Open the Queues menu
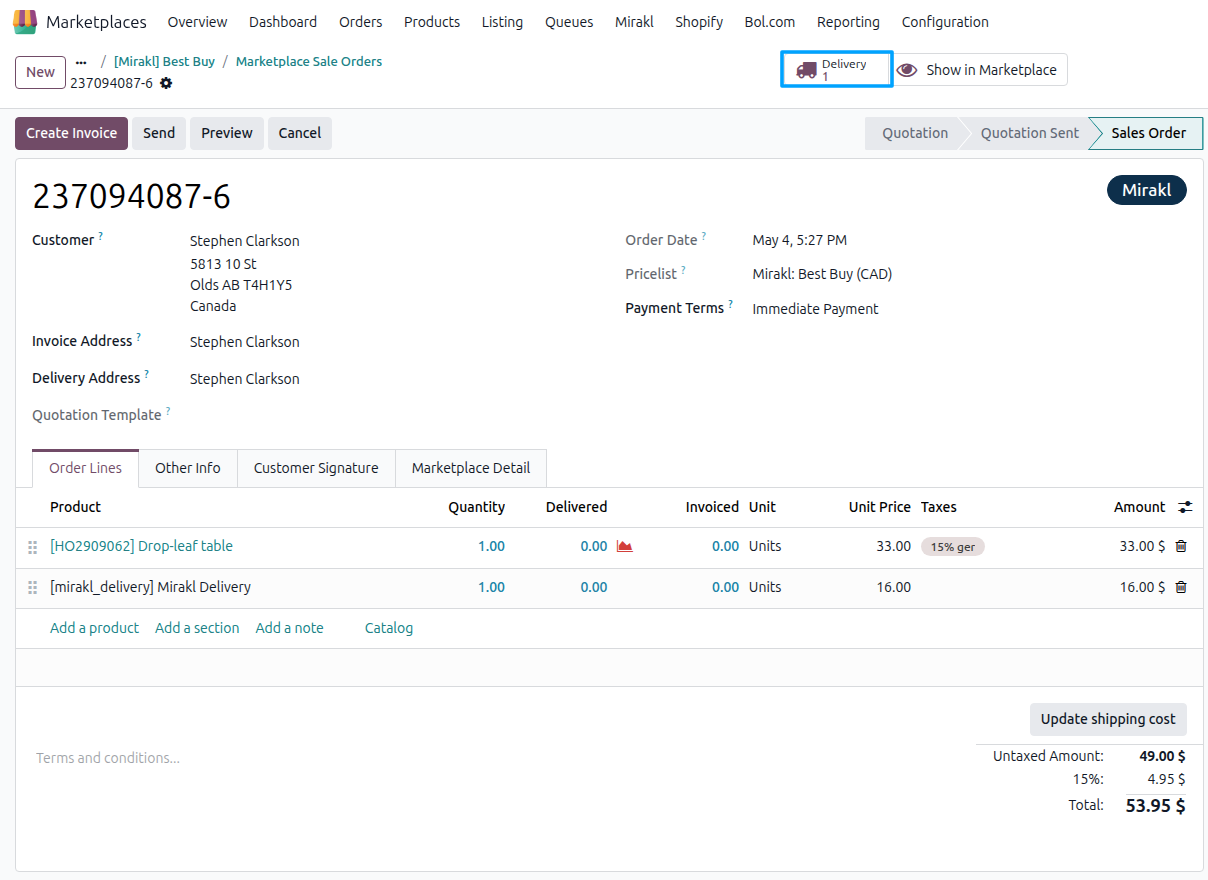 (x=569, y=22)
